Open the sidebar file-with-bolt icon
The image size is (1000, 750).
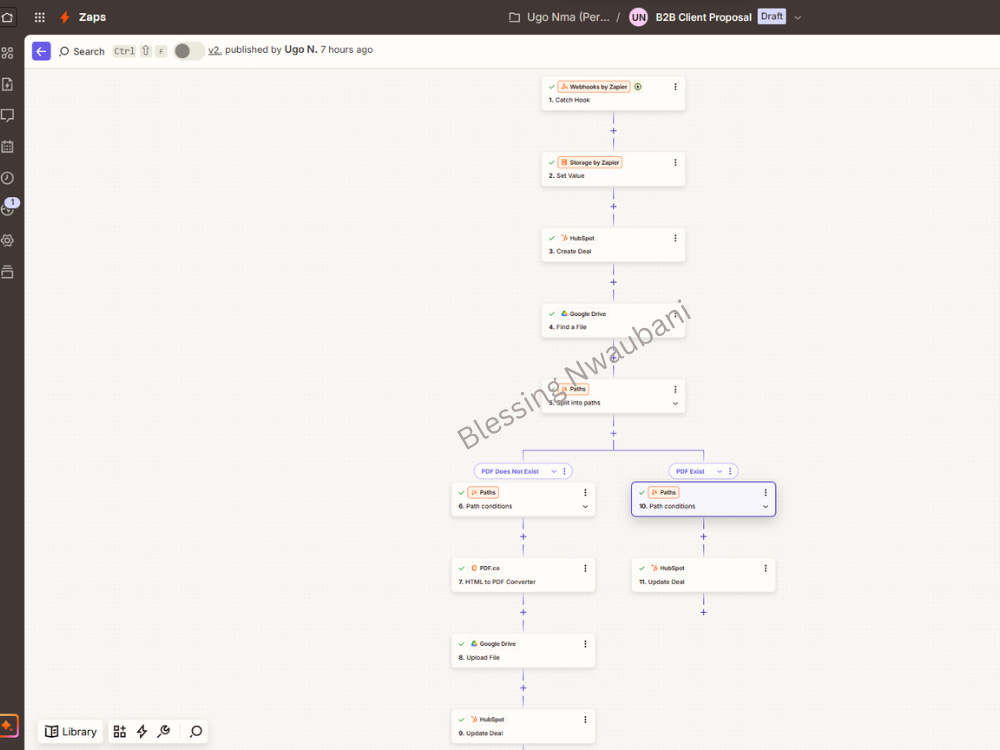pyautogui.click(x=8, y=84)
